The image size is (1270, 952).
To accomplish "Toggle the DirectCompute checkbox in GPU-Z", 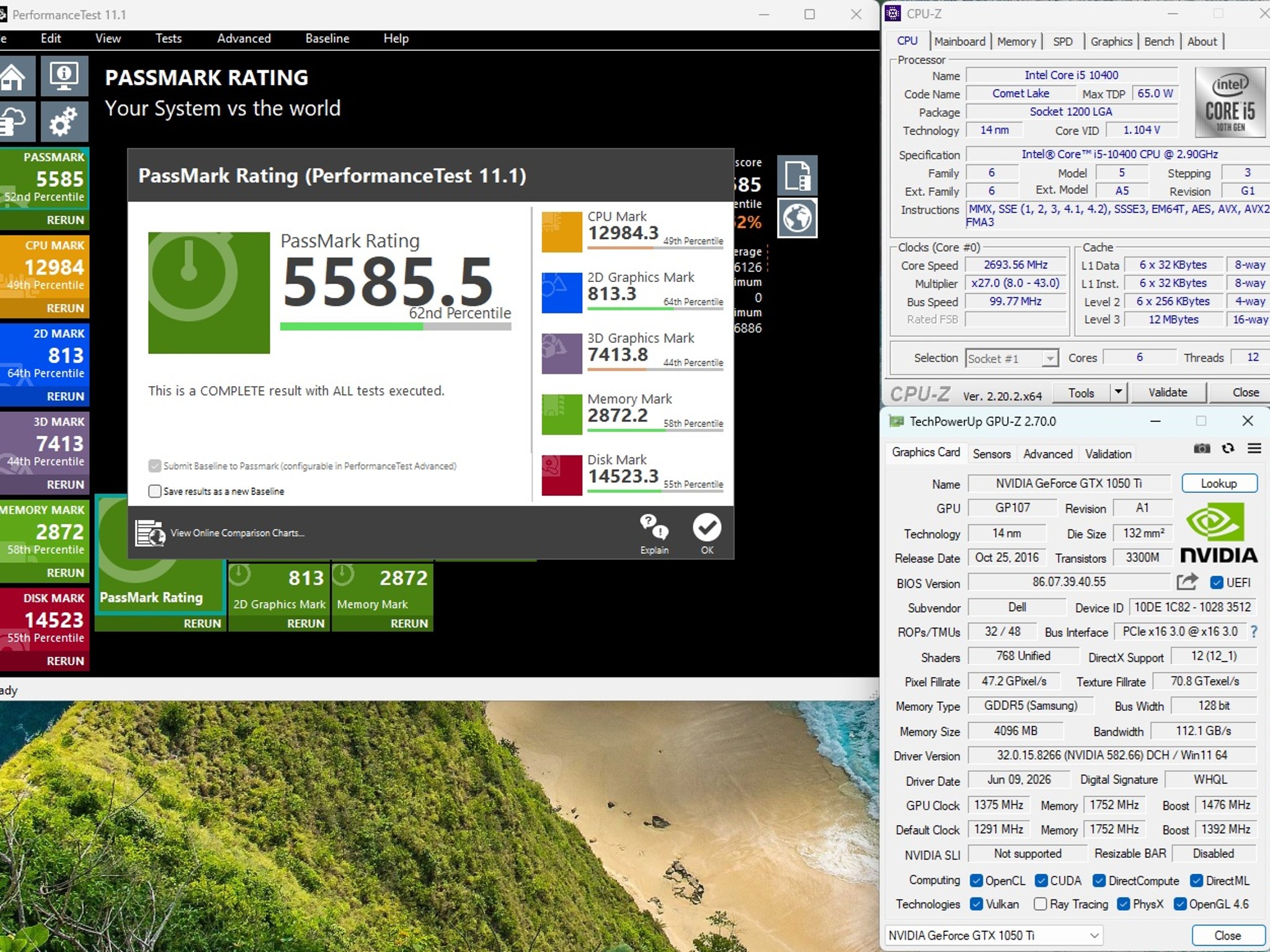I will click(1099, 881).
